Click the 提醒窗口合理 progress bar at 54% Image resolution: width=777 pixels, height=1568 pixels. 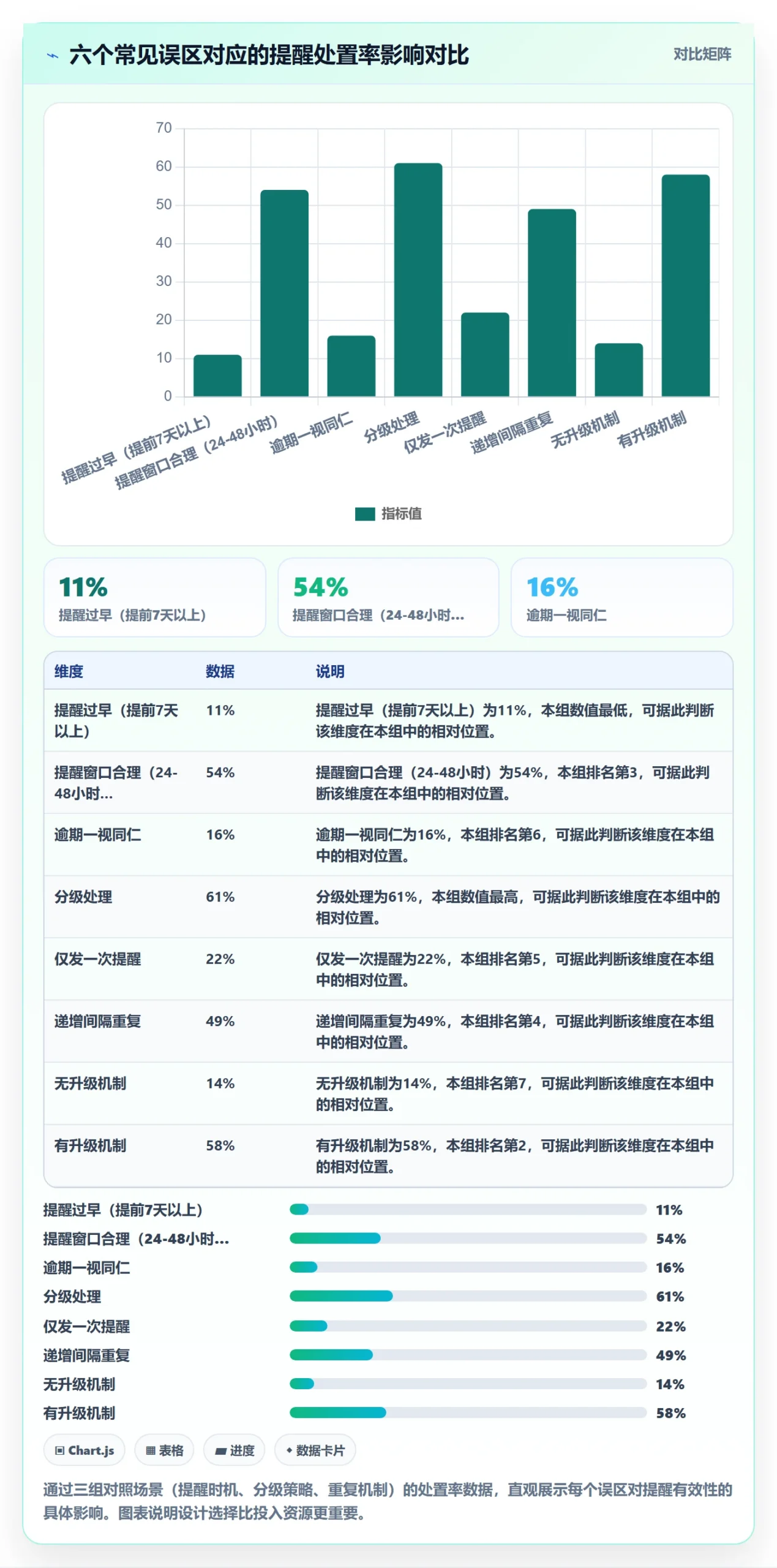tap(468, 1238)
